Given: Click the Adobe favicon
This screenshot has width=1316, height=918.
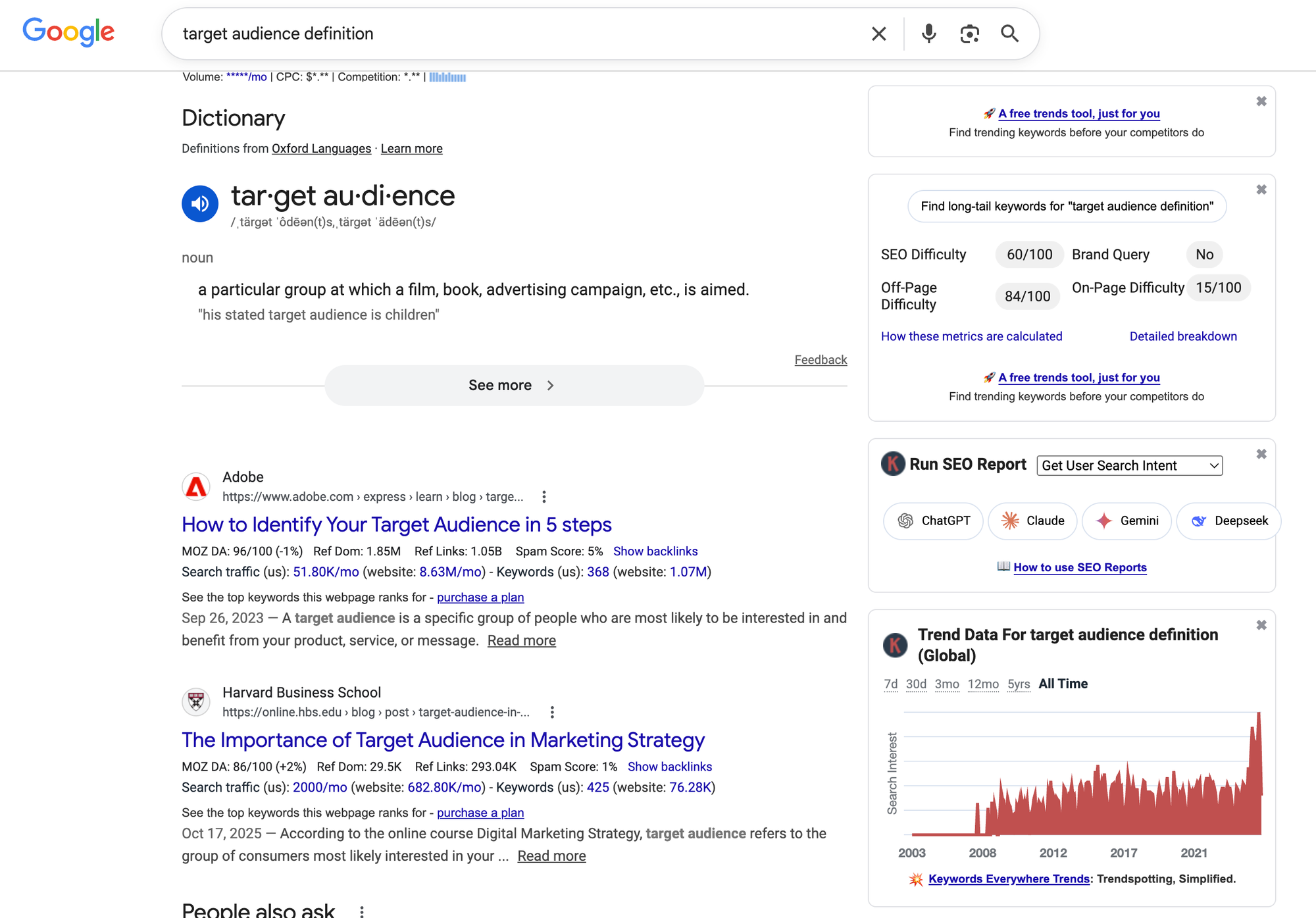Looking at the screenshot, I should tap(196, 487).
